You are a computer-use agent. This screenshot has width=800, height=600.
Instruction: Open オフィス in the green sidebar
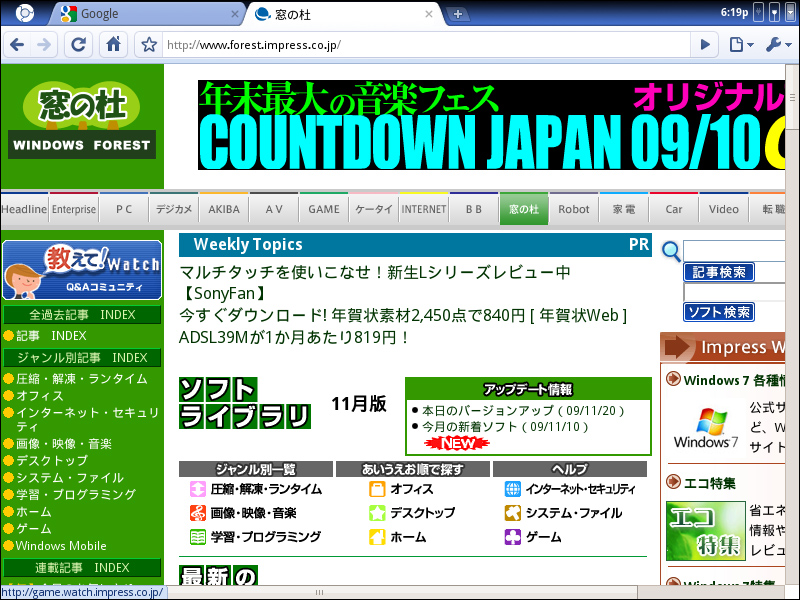[x=40, y=395]
